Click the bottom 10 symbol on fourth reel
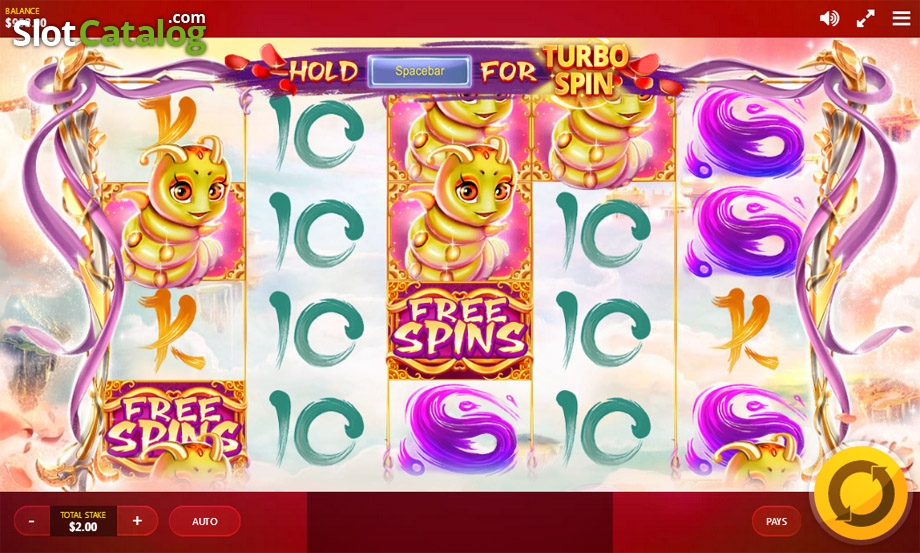 click(x=604, y=430)
